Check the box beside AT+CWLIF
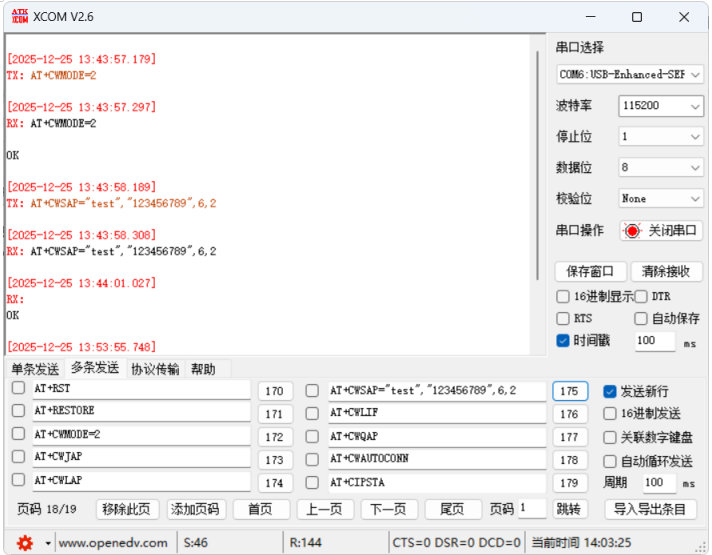 tap(312, 413)
